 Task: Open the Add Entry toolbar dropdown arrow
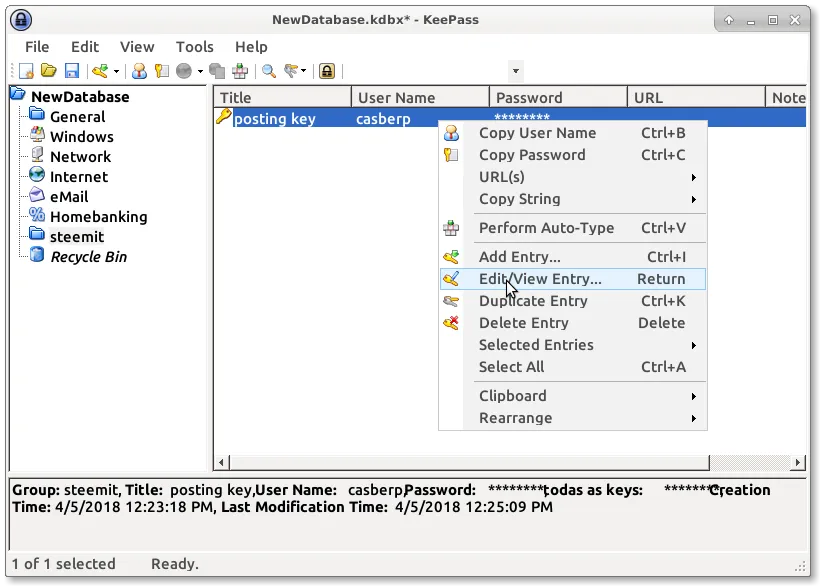[x=116, y=71]
